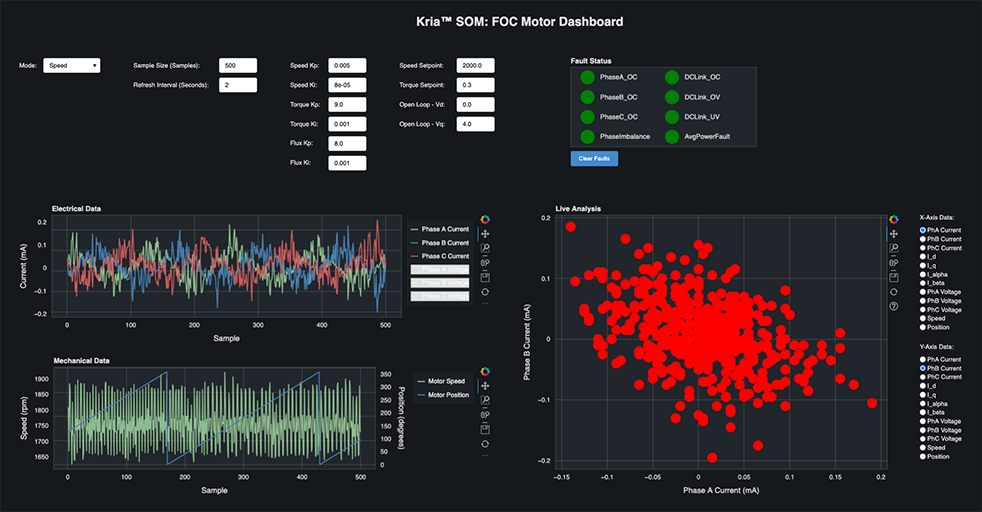Save the Live Analysis plot image
Screen dimensions: 982x512
pyautogui.click(x=894, y=277)
